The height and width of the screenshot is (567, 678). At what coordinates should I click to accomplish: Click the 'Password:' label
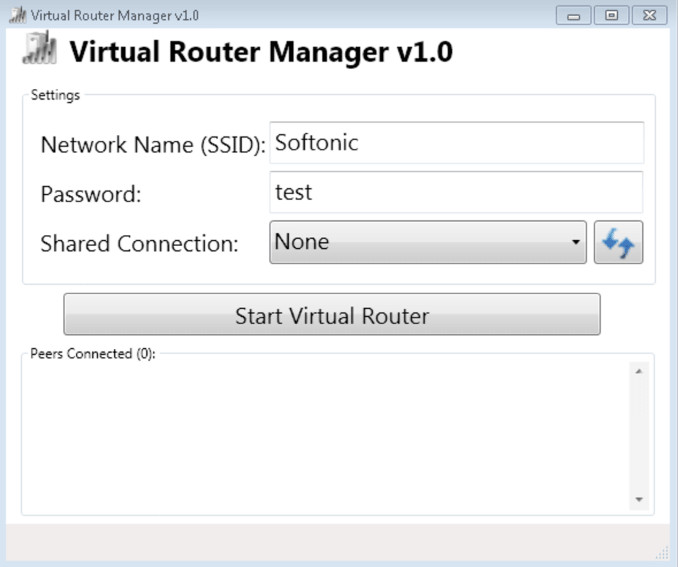click(x=91, y=194)
